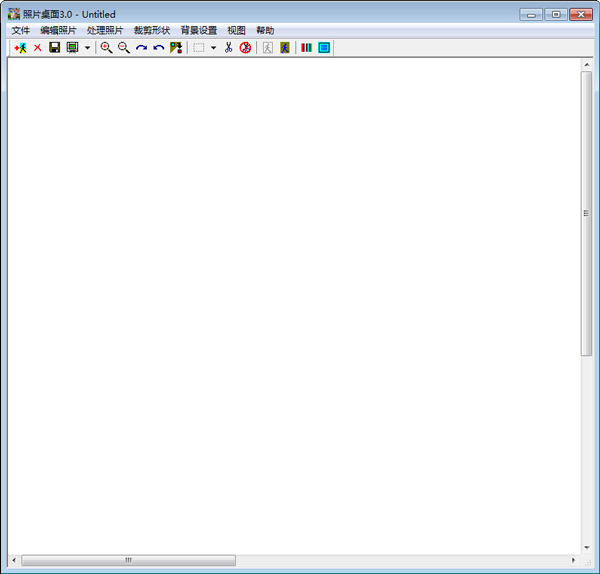Click the vertical scrollbar up arrow
The image size is (600, 574).
[x=587, y=65]
